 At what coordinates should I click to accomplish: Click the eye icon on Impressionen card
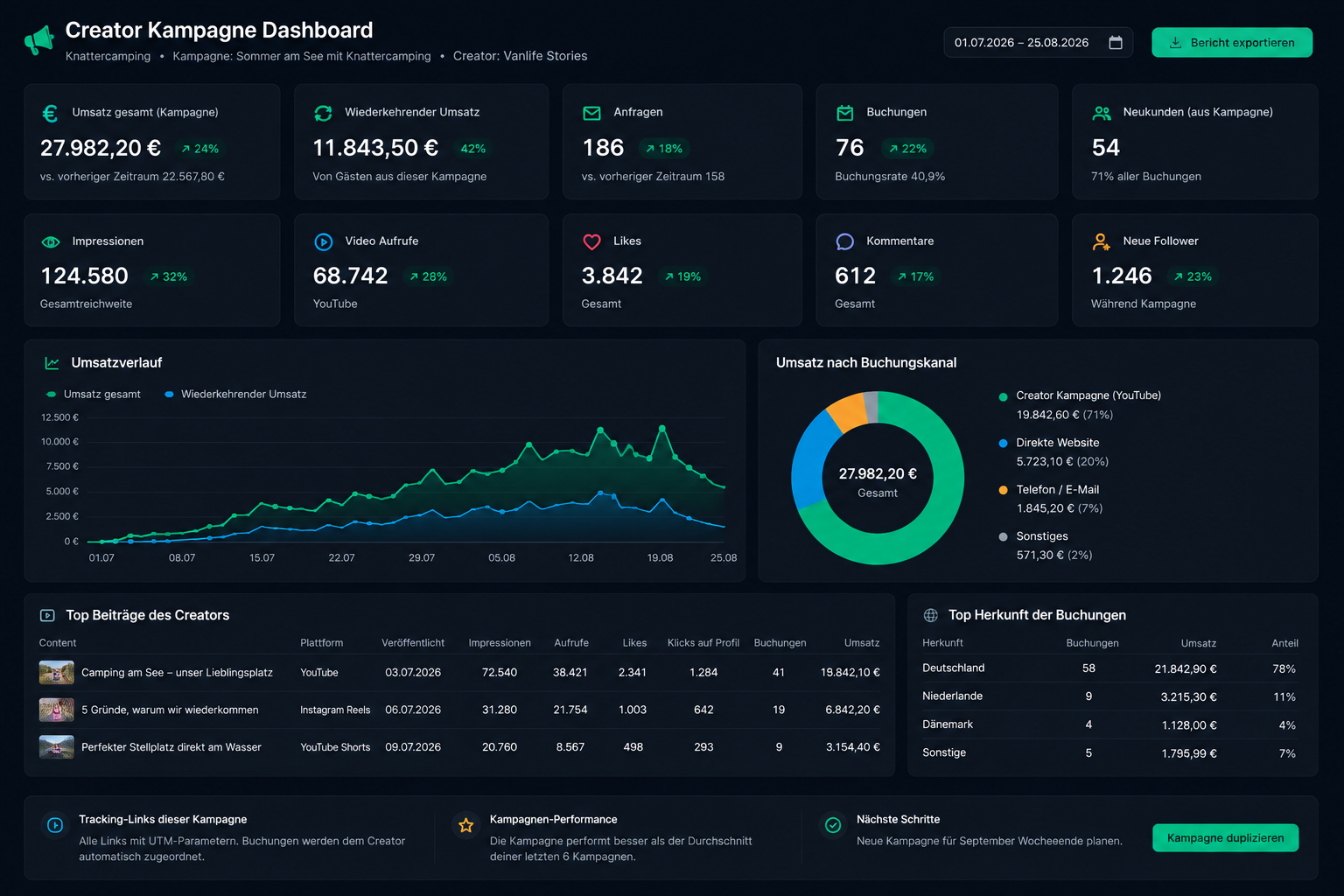[x=51, y=242]
